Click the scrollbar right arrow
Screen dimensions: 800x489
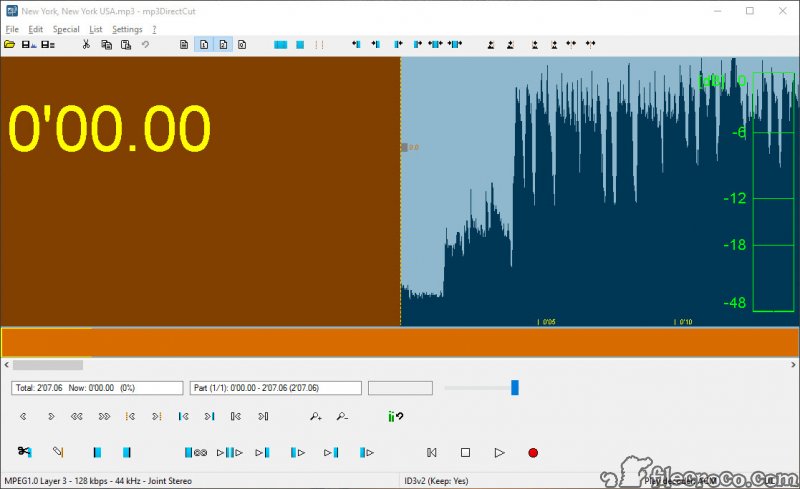point(793,365)
